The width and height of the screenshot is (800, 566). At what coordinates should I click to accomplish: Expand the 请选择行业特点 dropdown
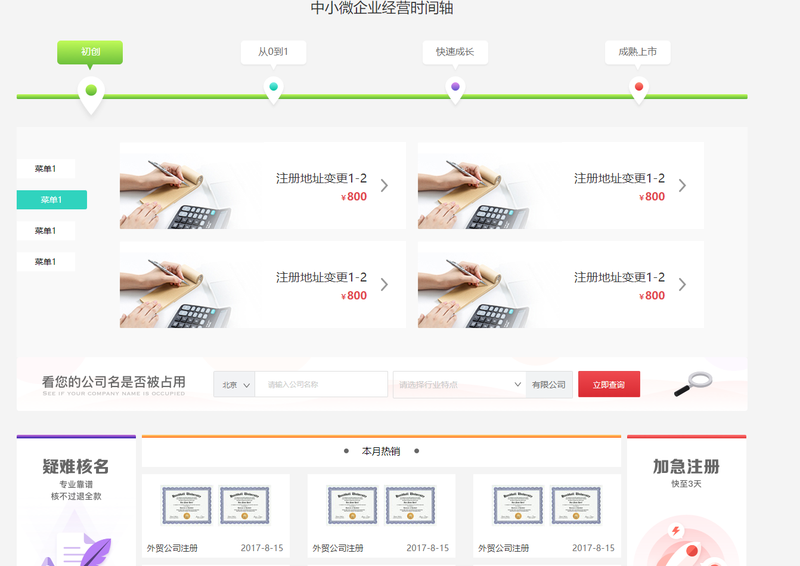459,384
